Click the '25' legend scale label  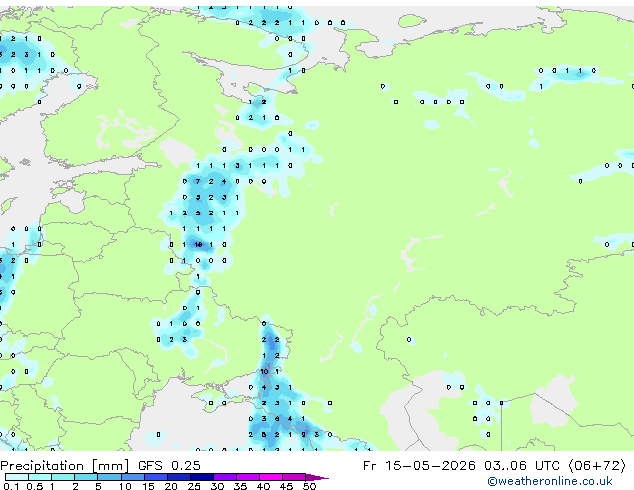[194, 486]
